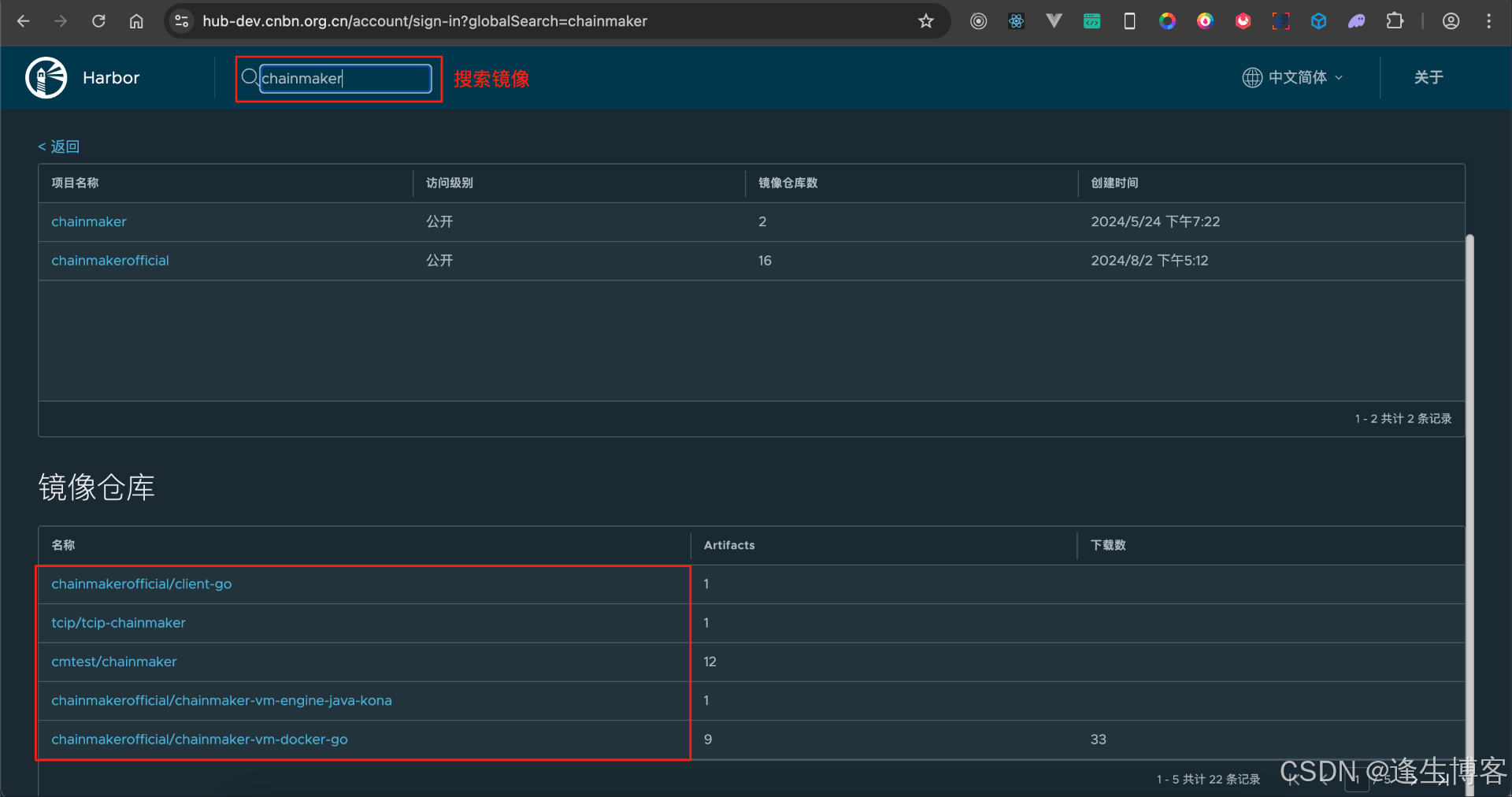Click the circular target extension icon

point(979,21)
